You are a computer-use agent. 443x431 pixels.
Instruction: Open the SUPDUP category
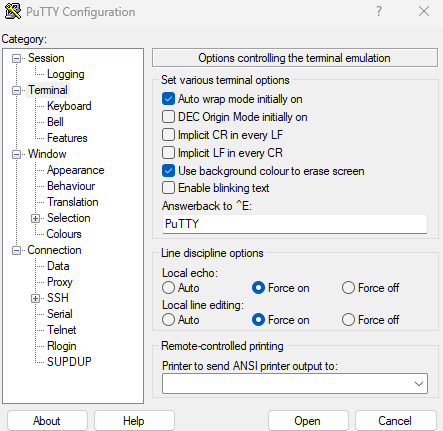pos(69,362)
